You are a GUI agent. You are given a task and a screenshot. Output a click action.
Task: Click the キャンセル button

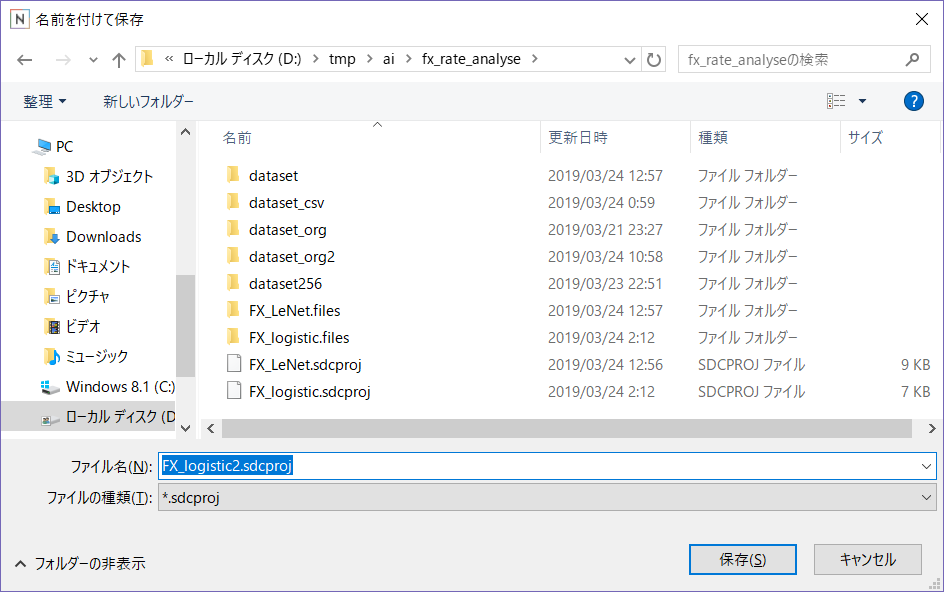[866, 559]
